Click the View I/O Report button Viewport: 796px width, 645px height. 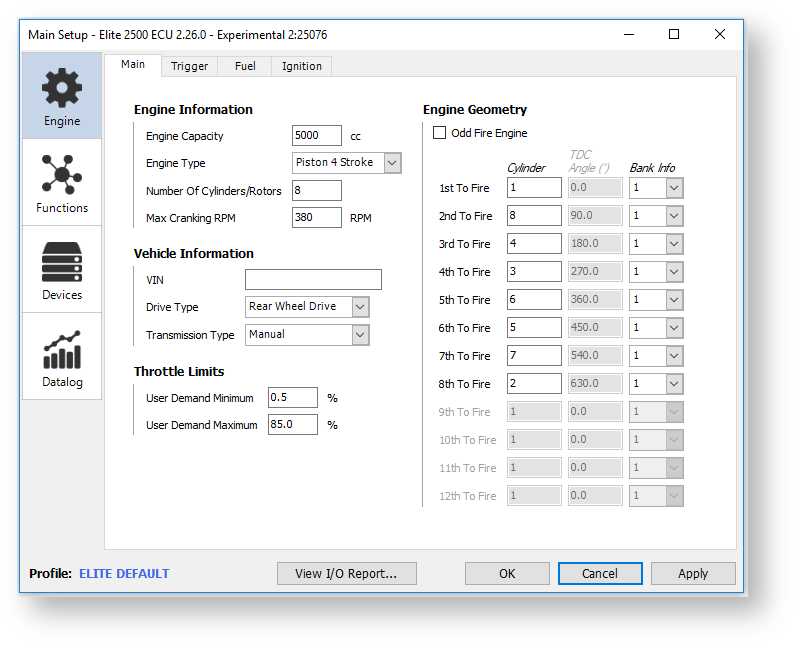pos(347,573)
